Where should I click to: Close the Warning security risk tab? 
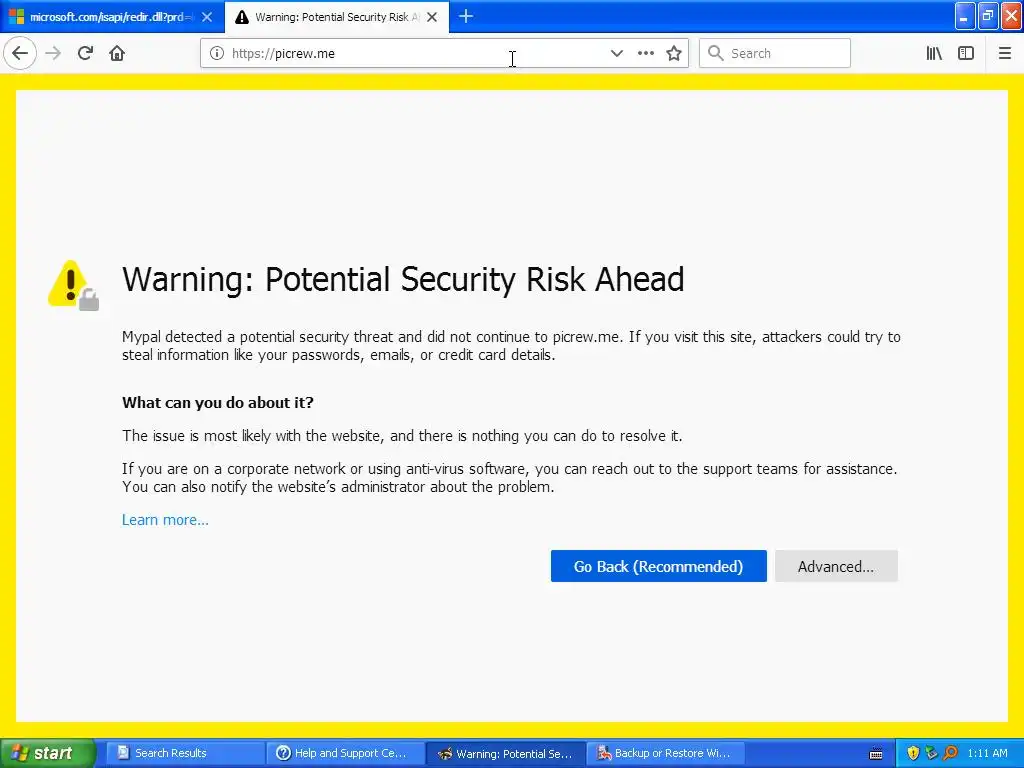(x=432, y=17)
